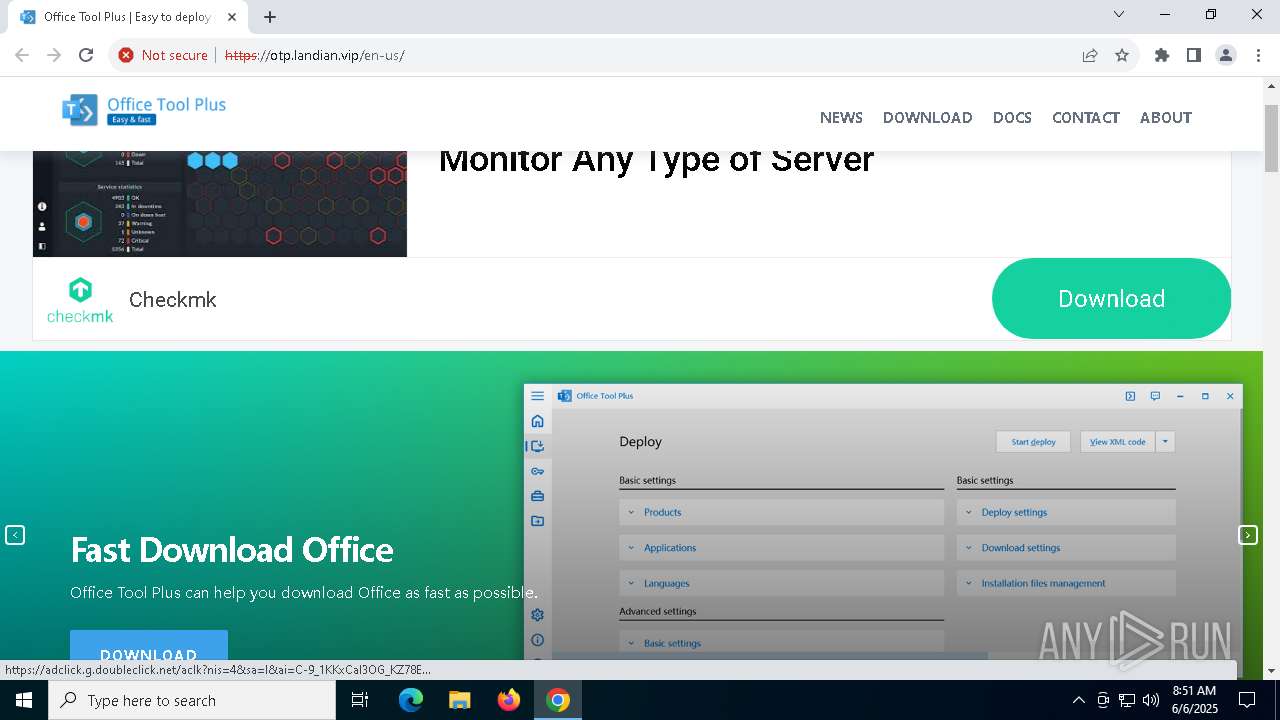Open the Settings gear in app sidebar
This screenshot has width=1280, height=720.
pos(537,615)
